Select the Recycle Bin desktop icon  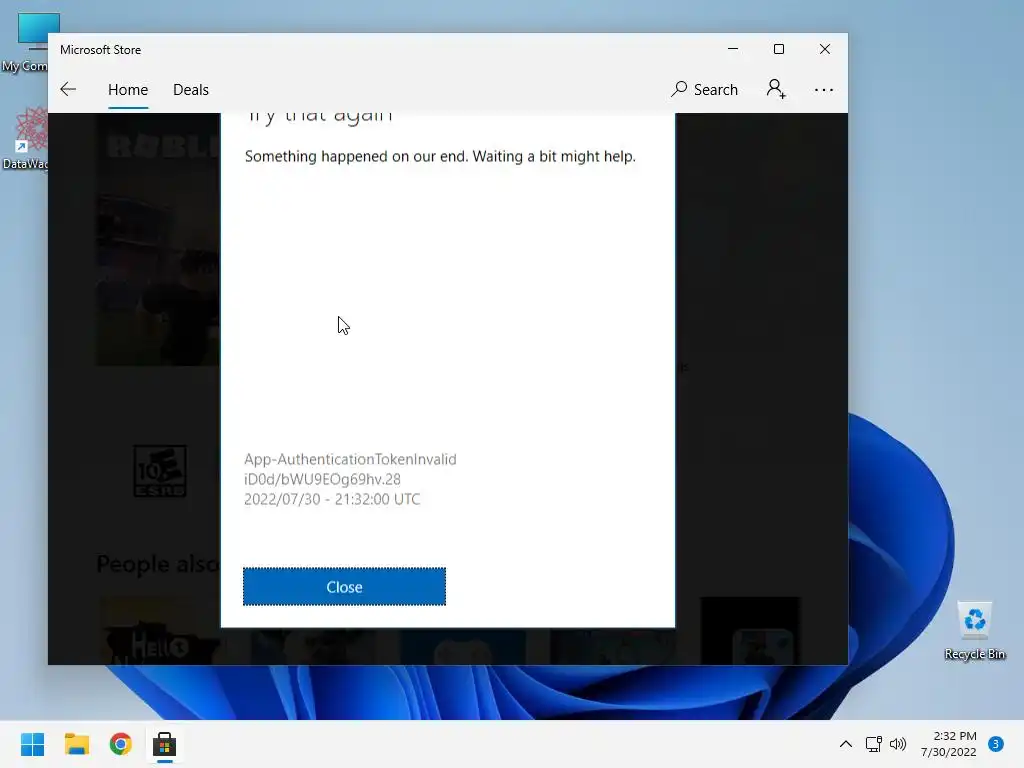pos(974,630)
